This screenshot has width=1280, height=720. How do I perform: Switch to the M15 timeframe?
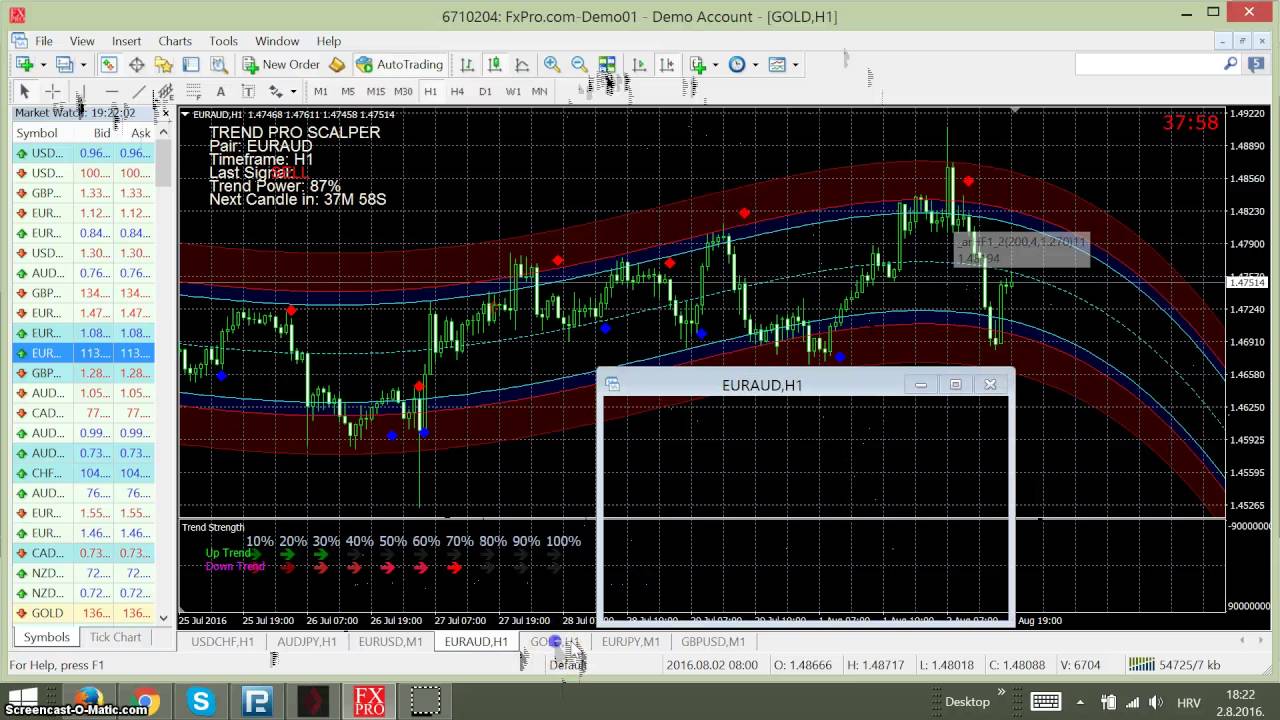pyautogui.click(x=376, y=91)
